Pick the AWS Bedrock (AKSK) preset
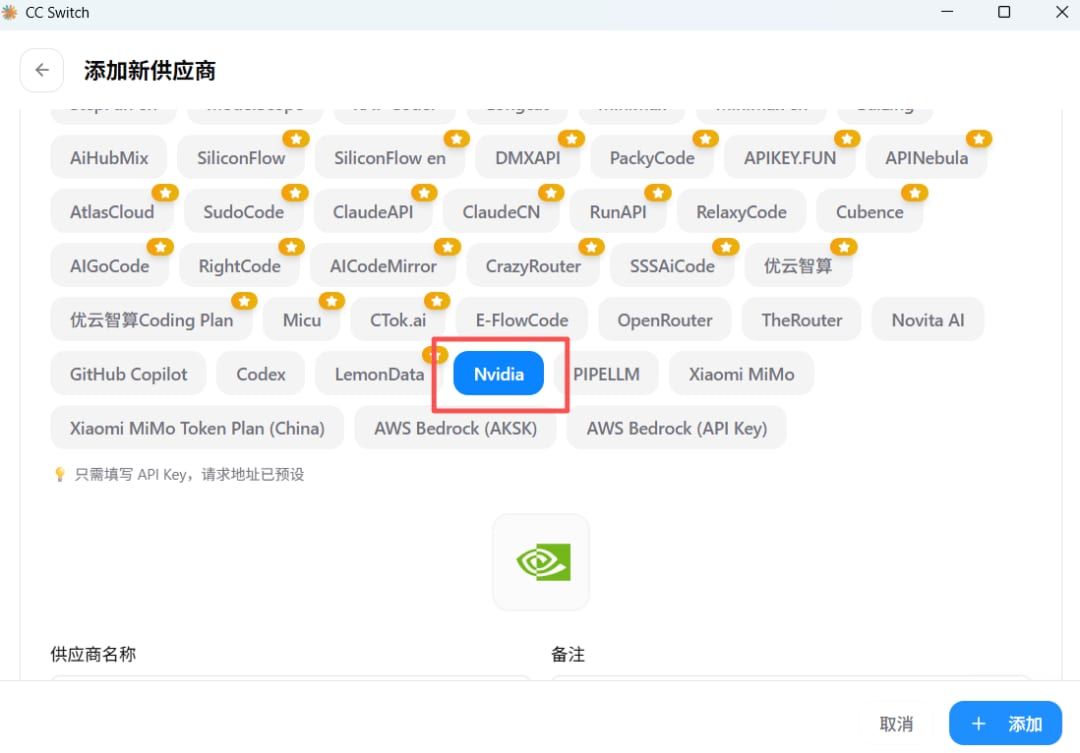Screen dimensions: 1080x753 point(455,428)
